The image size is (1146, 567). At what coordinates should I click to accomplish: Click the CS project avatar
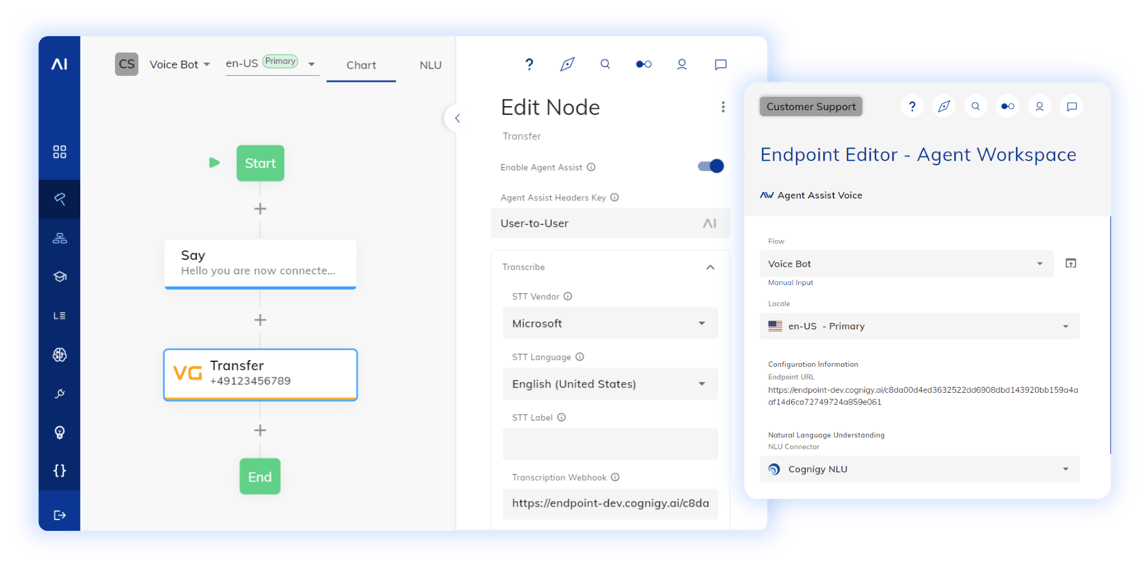tap(126, 64)
